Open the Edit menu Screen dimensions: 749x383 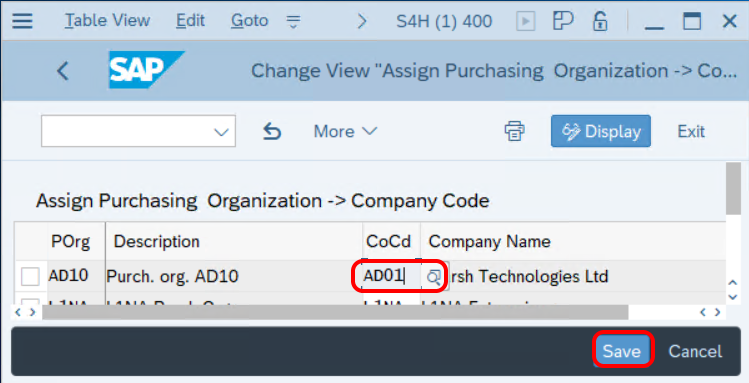pyautogui.click(x=190, y=21)
